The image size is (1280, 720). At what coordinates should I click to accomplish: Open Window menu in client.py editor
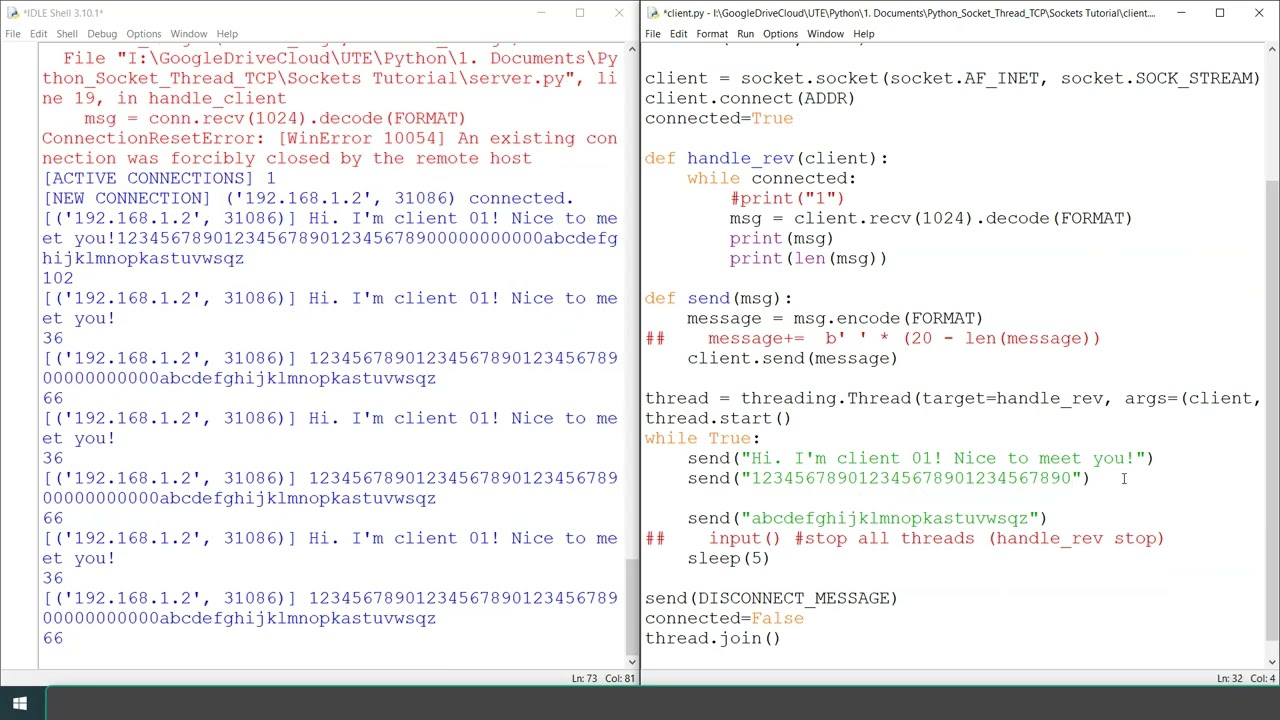pos(825,34)
